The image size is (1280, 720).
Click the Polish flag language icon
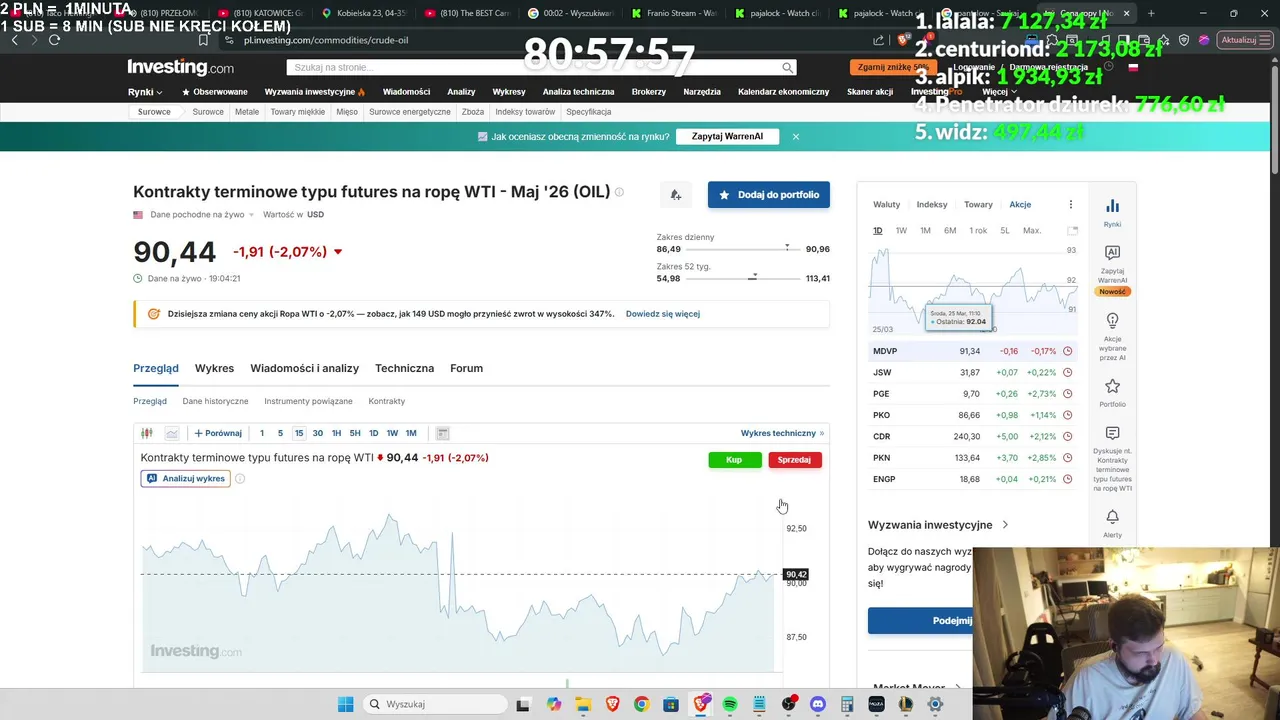[x=1133, y=67]
